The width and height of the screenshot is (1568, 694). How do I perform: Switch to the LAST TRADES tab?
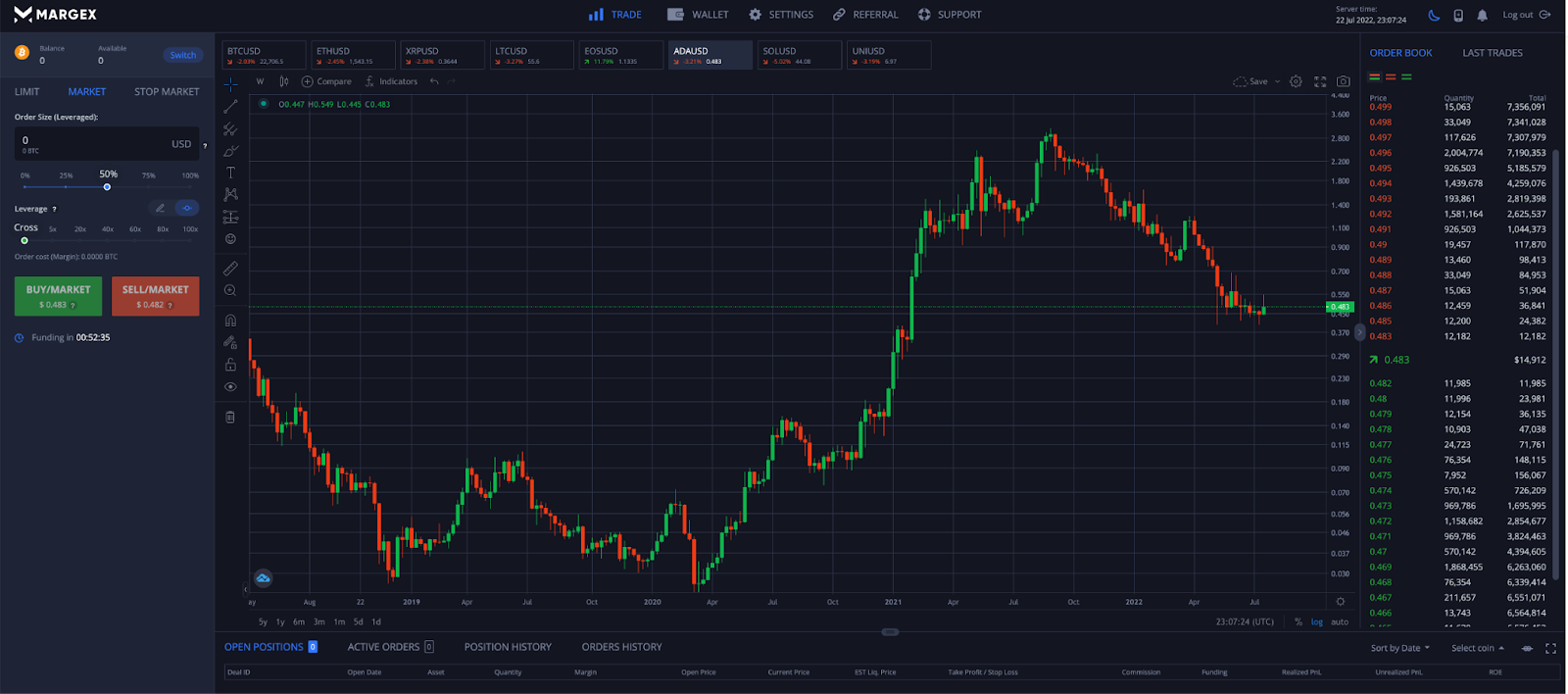coord(1492,53)
